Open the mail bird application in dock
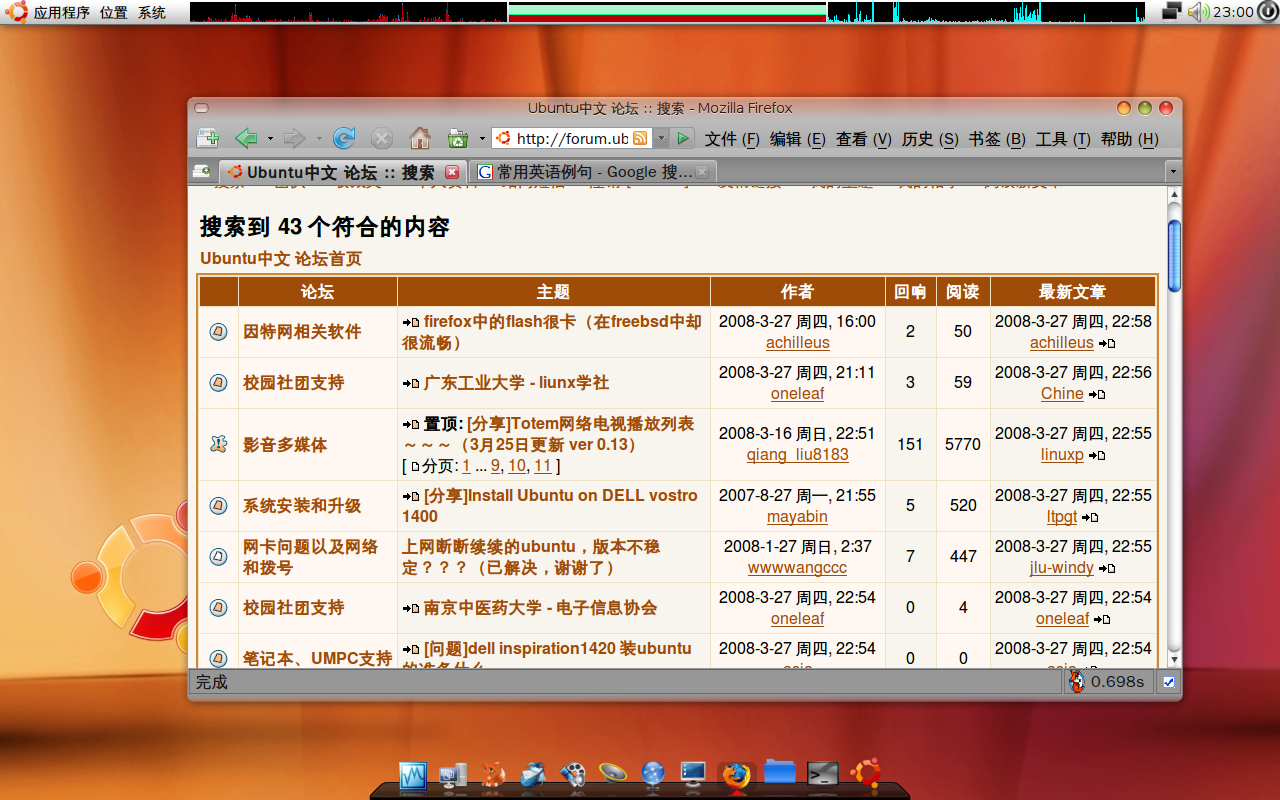This screenshot has height=800, width=1280. 533,774
